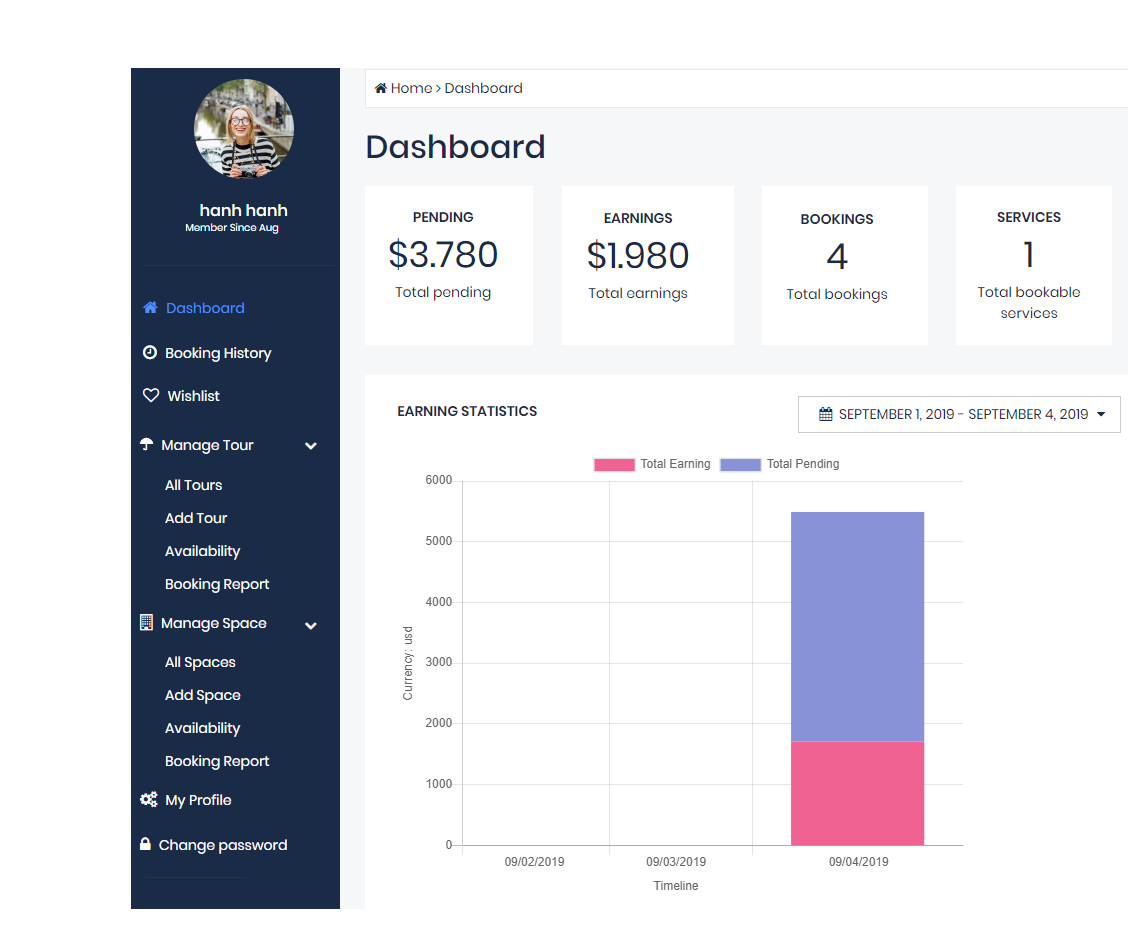This screenshot has width=1128, height=942.
Task: Open the September date range dropdown
Action: 959,414
